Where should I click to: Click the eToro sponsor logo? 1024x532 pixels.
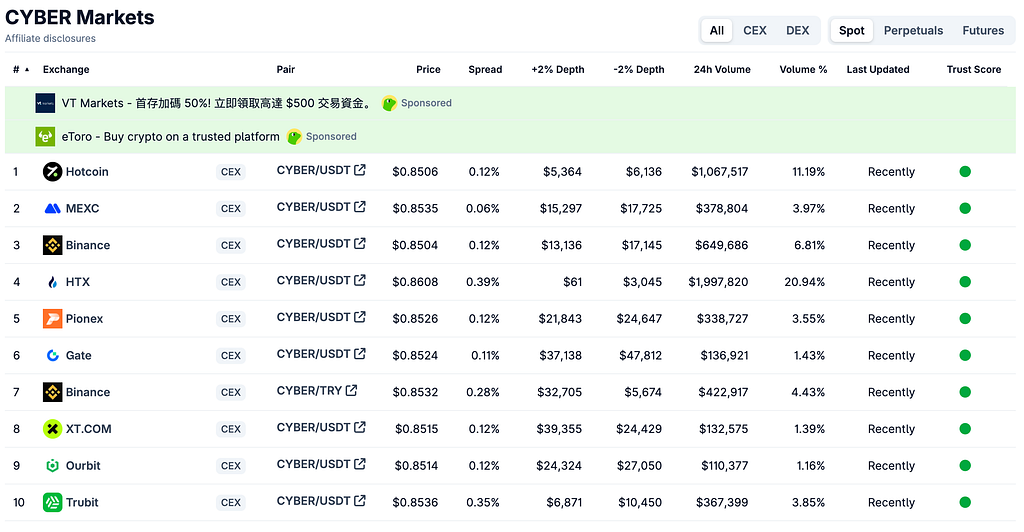[x=45, y=136]
